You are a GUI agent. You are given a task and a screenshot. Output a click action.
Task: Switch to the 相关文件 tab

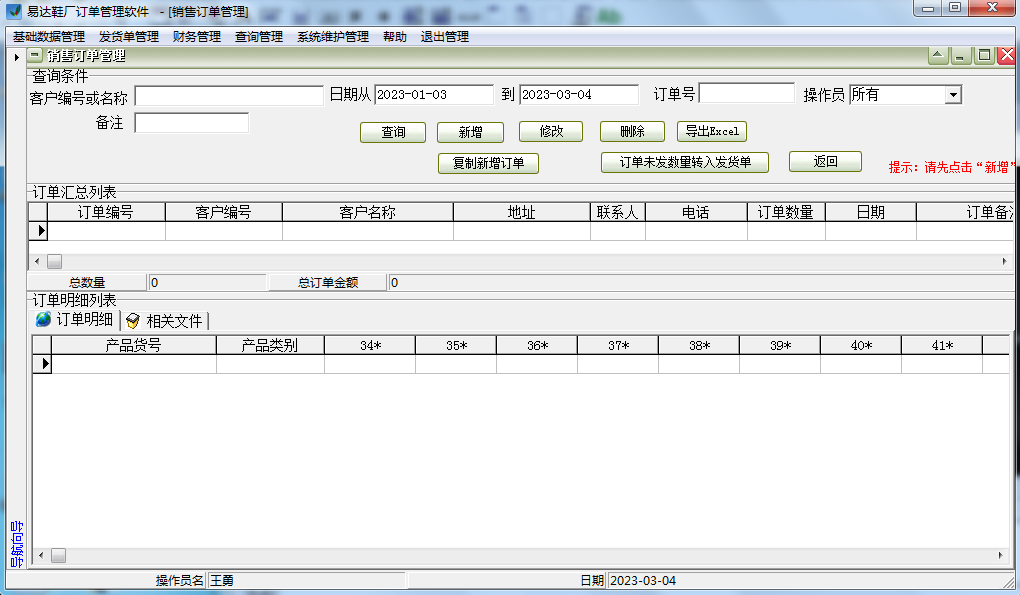pos(165,321)
